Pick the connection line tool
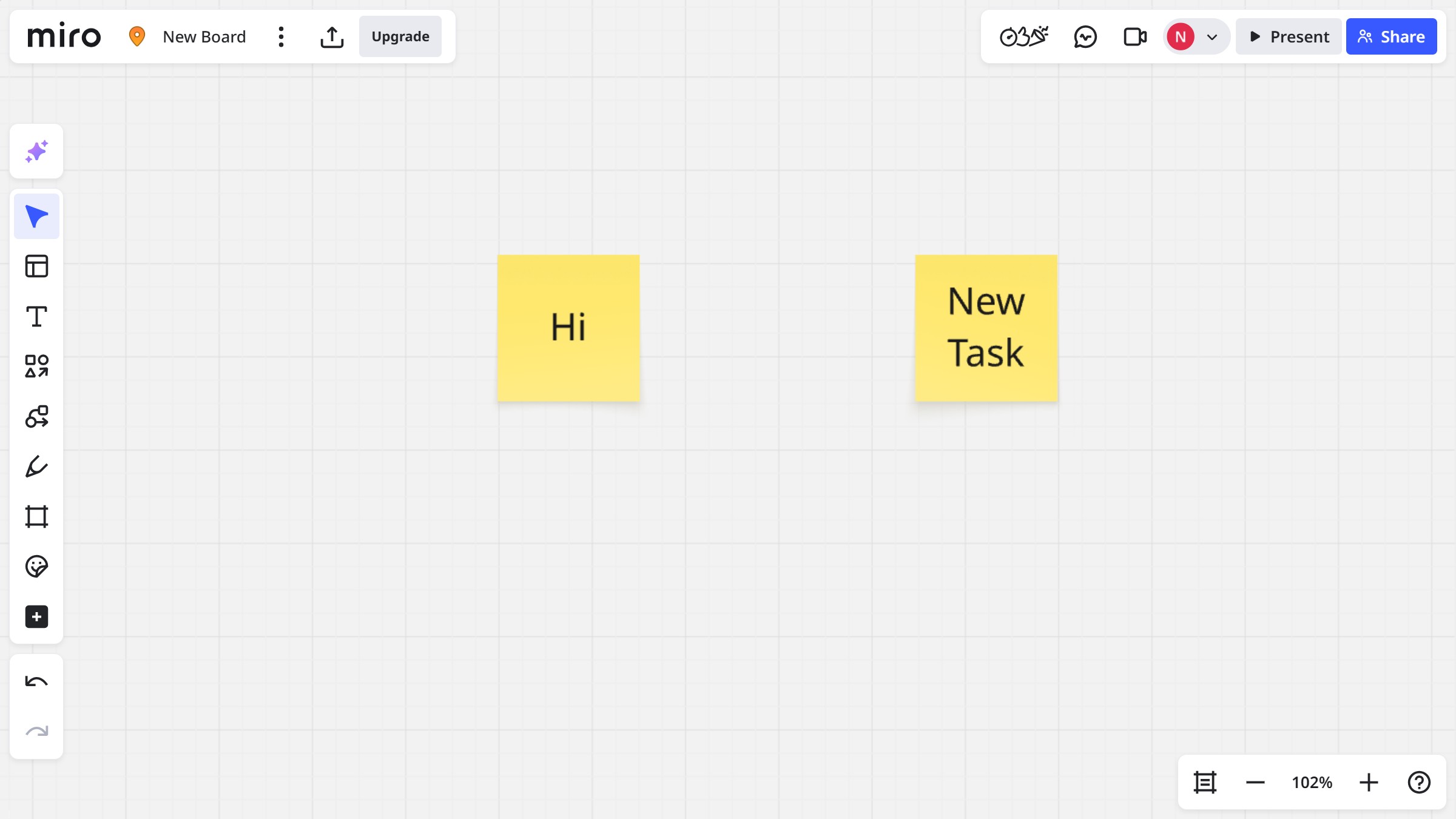The width and height of the screenshot is (1456, 819). point(36,416)
